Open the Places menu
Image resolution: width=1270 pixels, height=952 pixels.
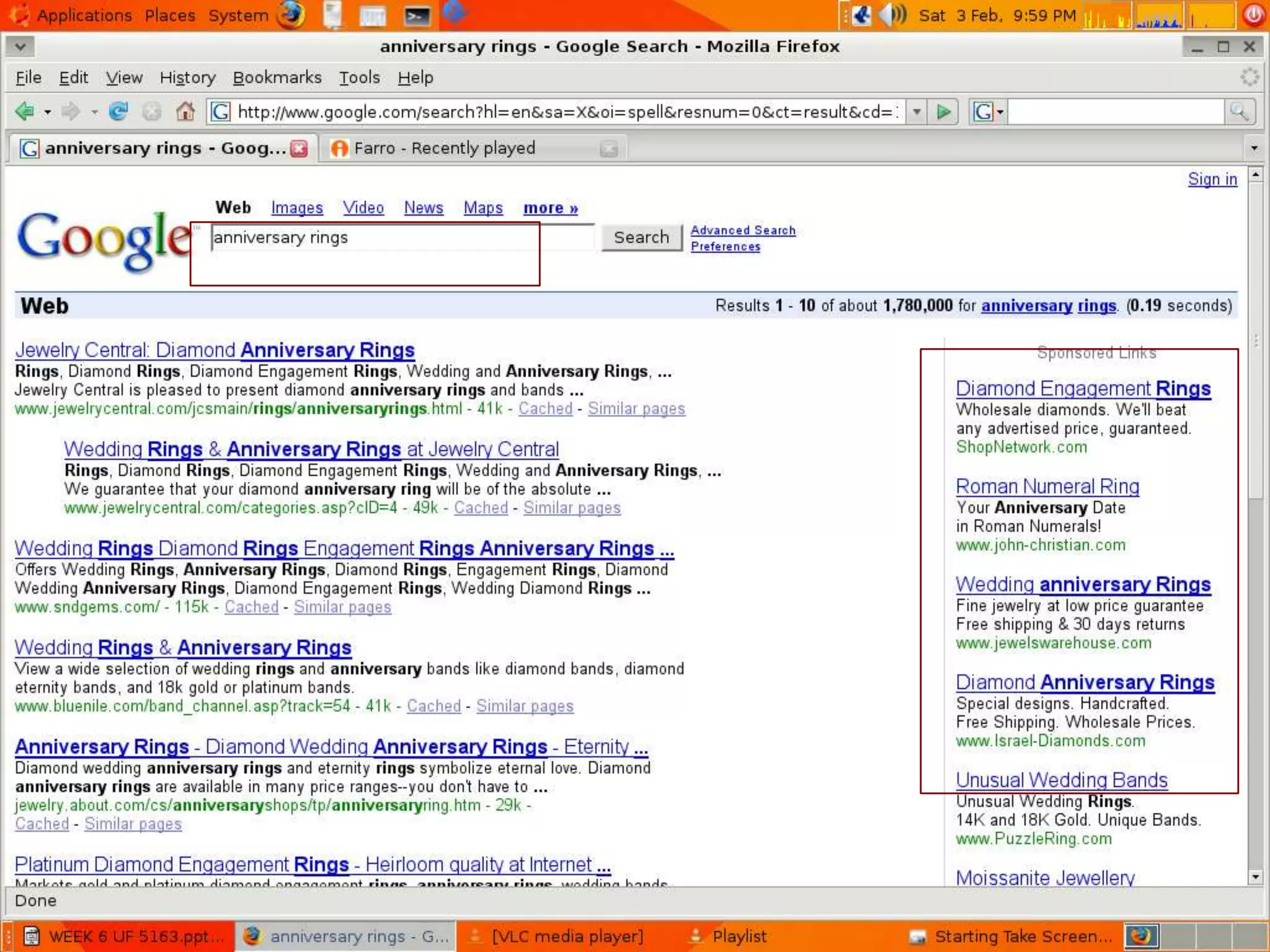(x=170, y=15)
